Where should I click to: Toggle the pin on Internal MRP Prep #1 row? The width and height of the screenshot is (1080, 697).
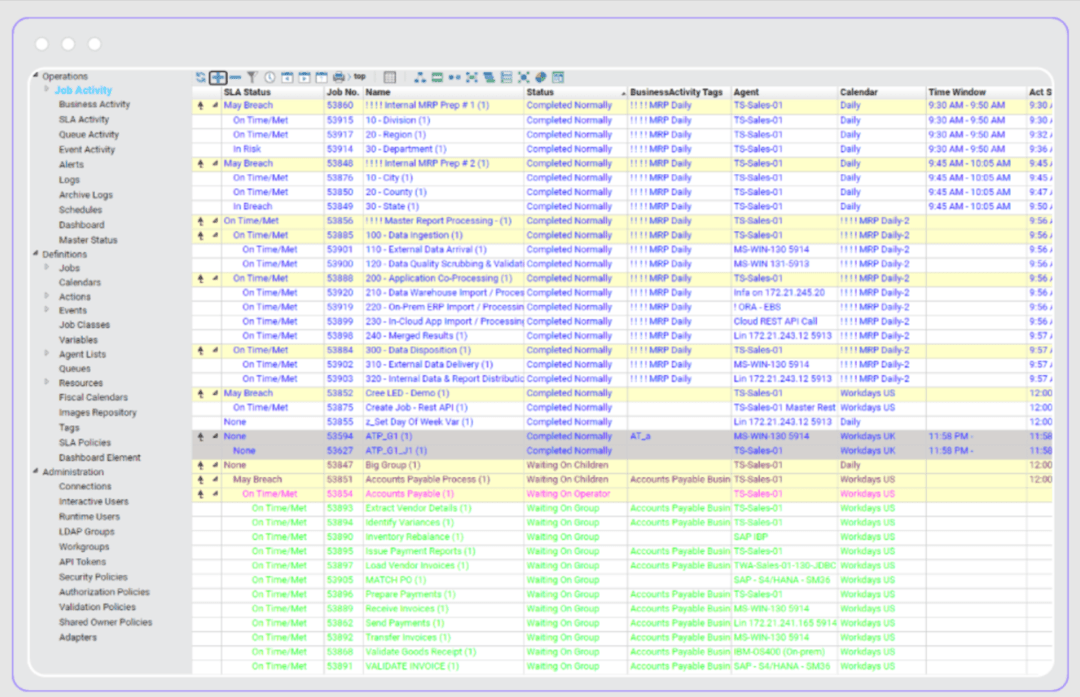click(x=201, y=105)
